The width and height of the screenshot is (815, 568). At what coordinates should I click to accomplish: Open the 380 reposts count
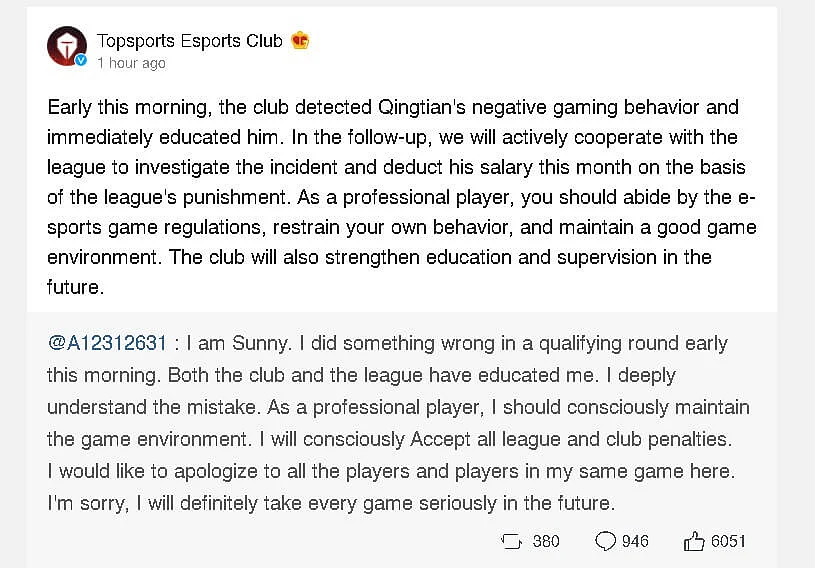pos(546,541)
